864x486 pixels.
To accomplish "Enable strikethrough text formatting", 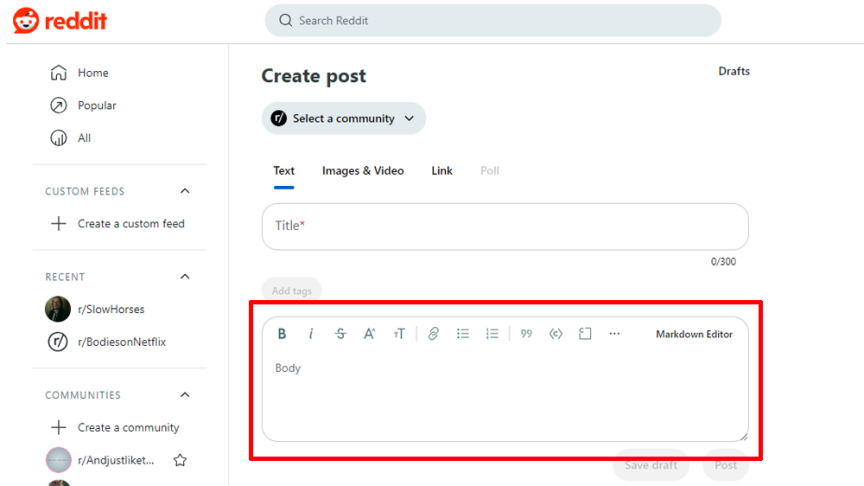I will click(x=340, y=334).
